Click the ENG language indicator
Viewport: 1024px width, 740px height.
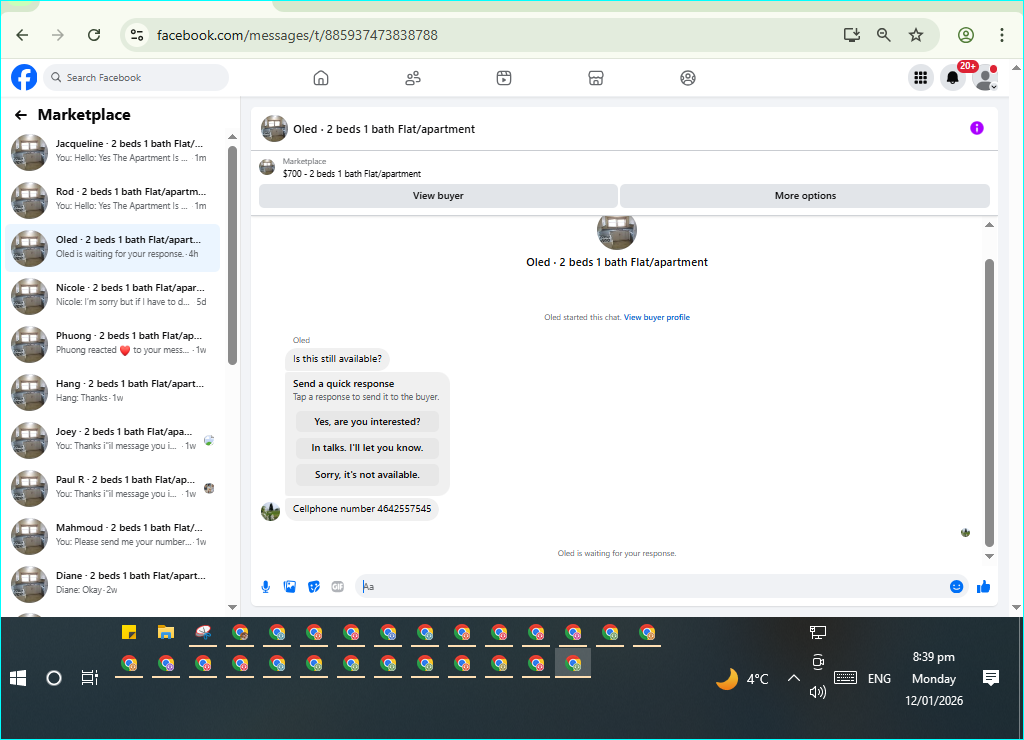pos(879,679)
